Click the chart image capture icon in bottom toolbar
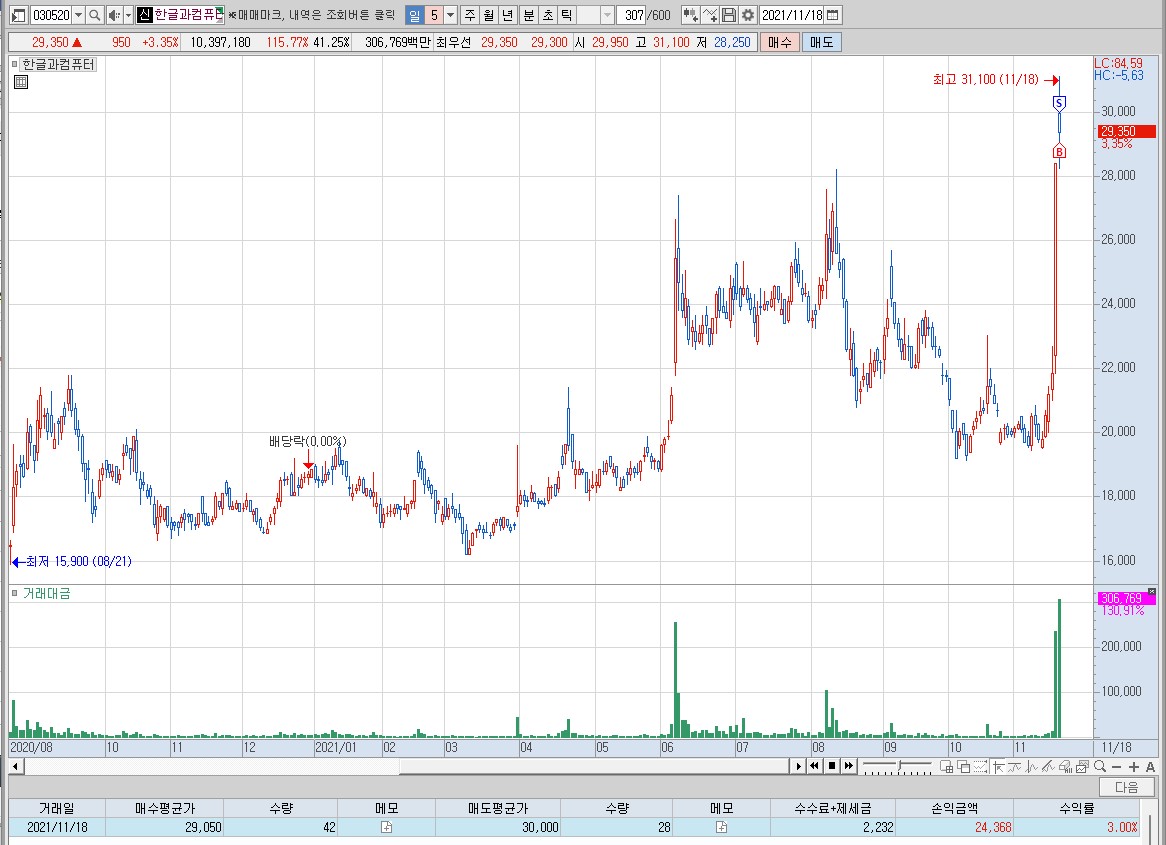 coord(1082,767)
